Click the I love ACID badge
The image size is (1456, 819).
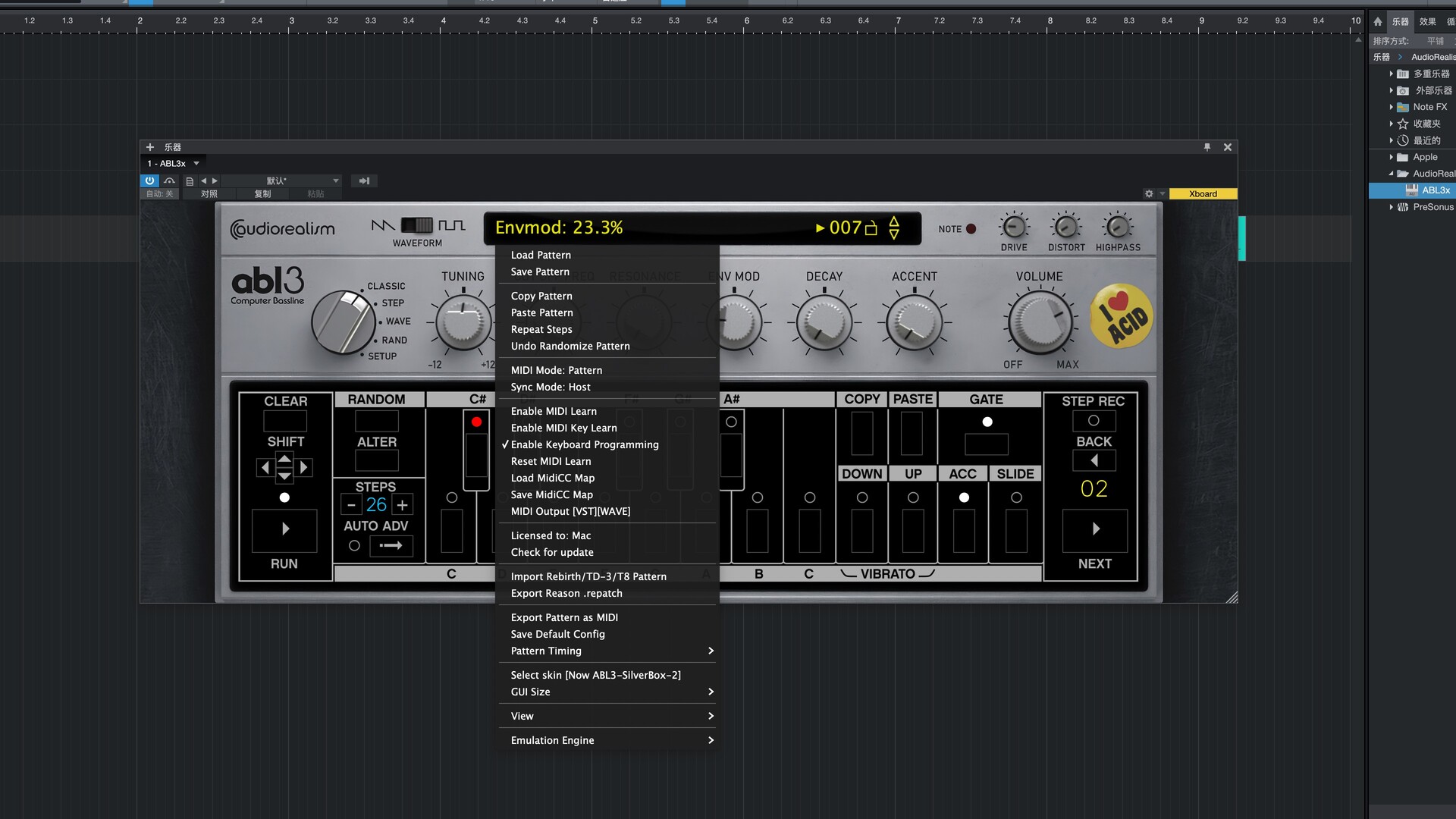point(1121,317)
